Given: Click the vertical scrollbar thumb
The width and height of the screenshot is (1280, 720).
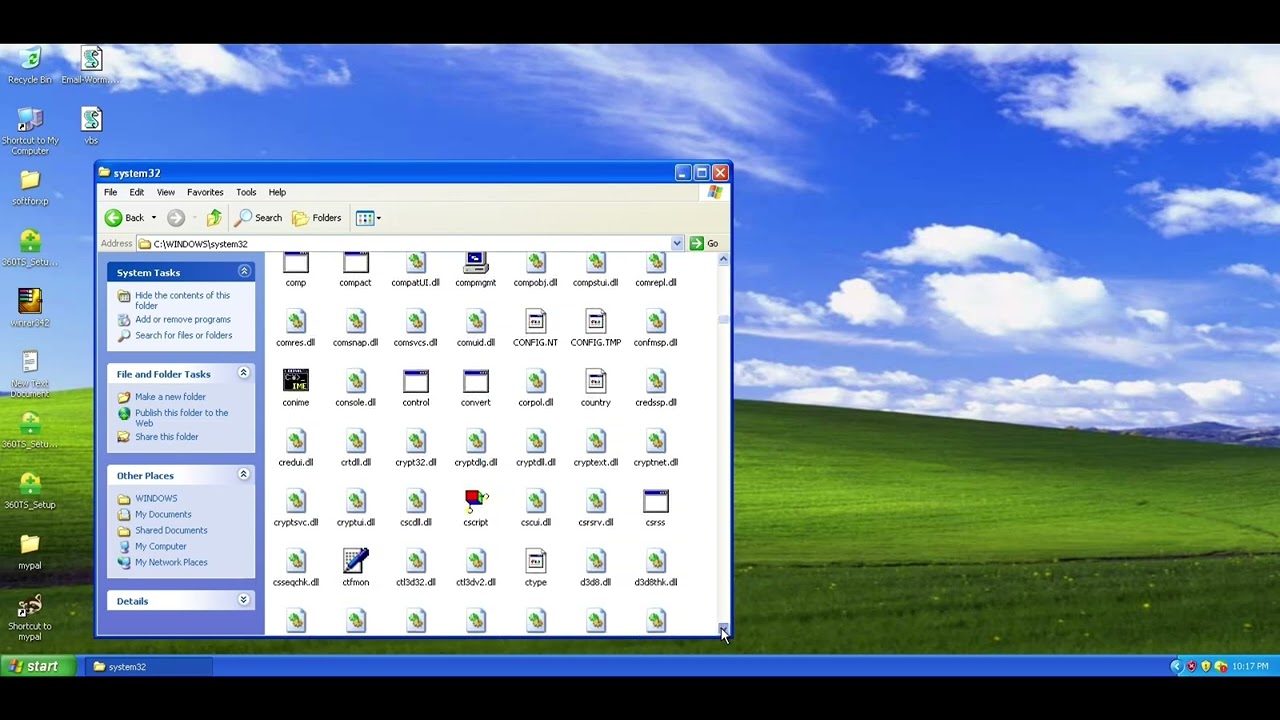Looking at the screenshot, I should click(723, 320).
